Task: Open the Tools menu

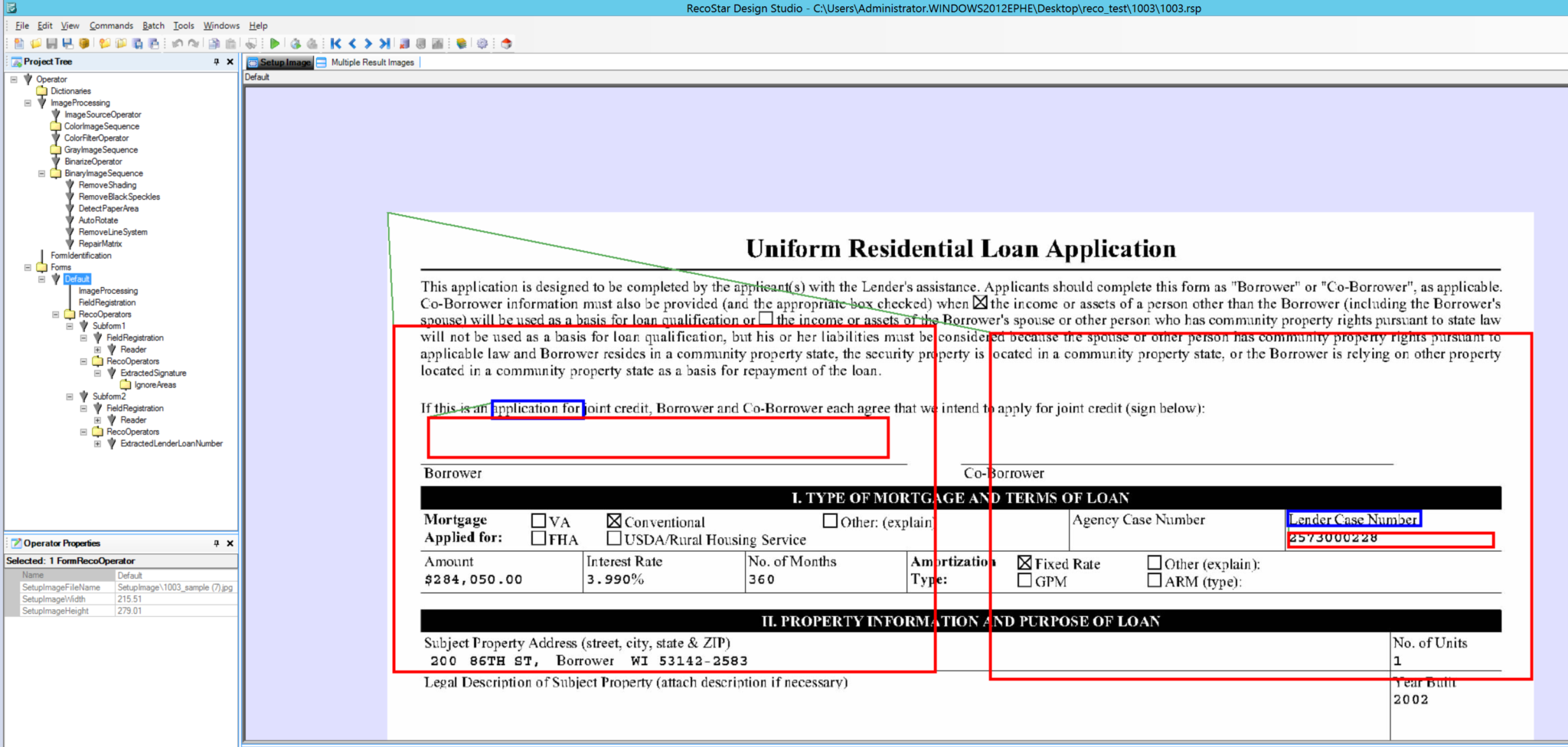Action: tap(184, 25)
